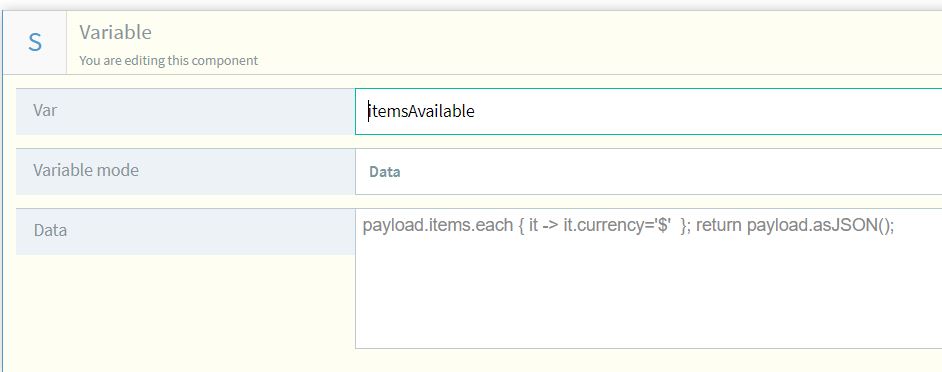Click the Data row label
The image size is (942, 372).
pos(50,230)
